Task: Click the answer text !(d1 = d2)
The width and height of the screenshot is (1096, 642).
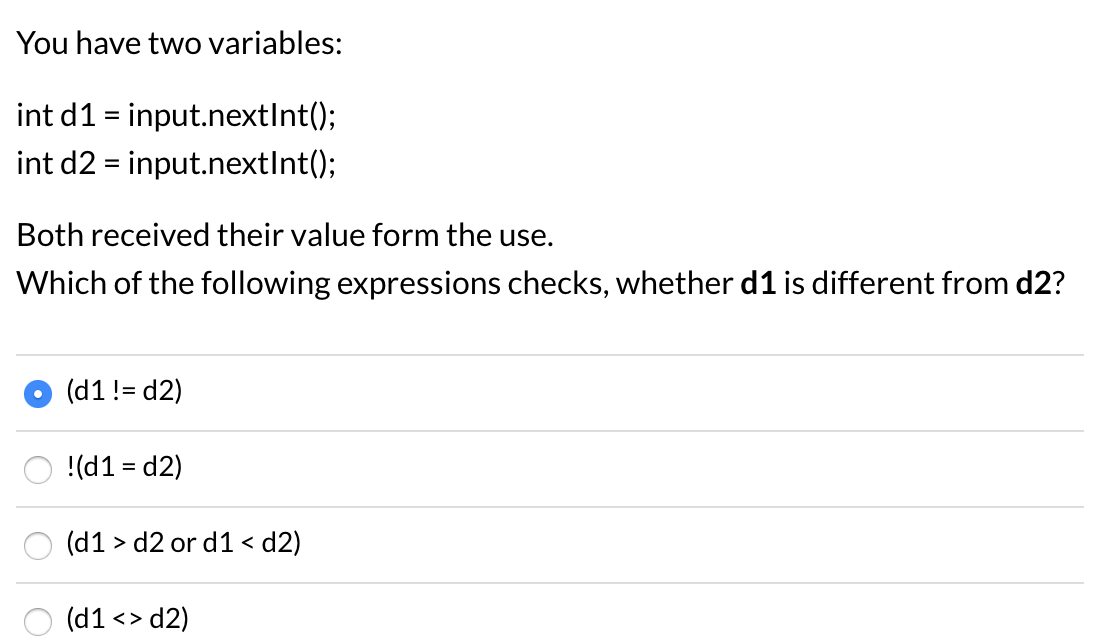Action: pos(123,468)
